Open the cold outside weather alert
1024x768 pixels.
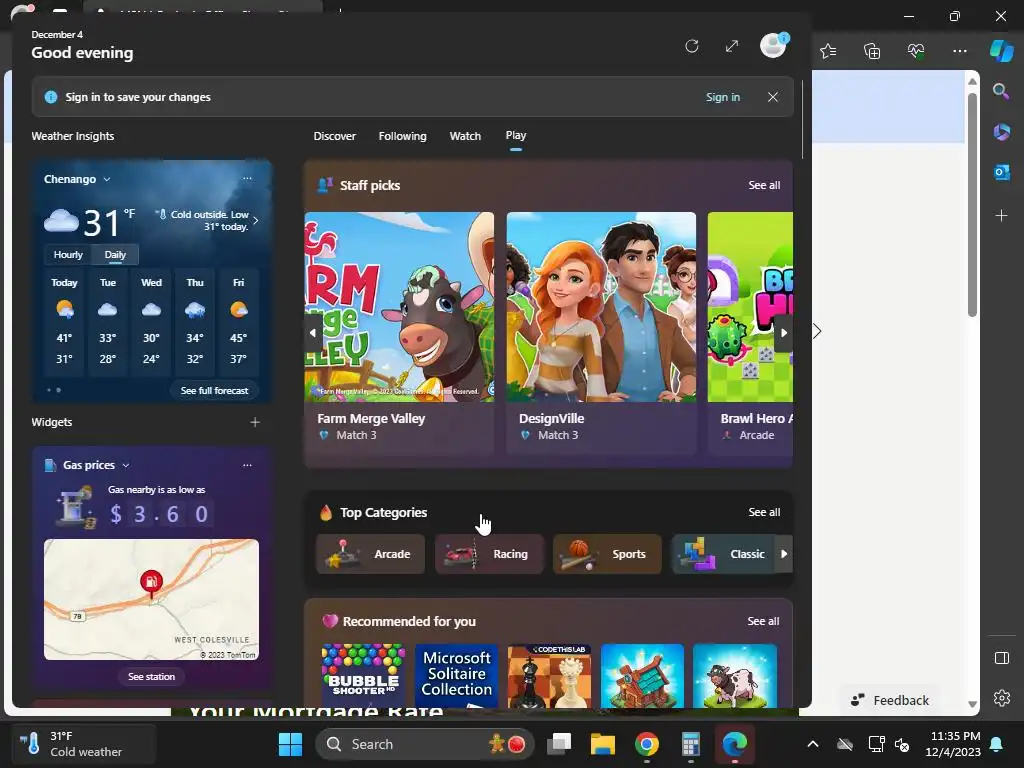[x=208, y=220]
